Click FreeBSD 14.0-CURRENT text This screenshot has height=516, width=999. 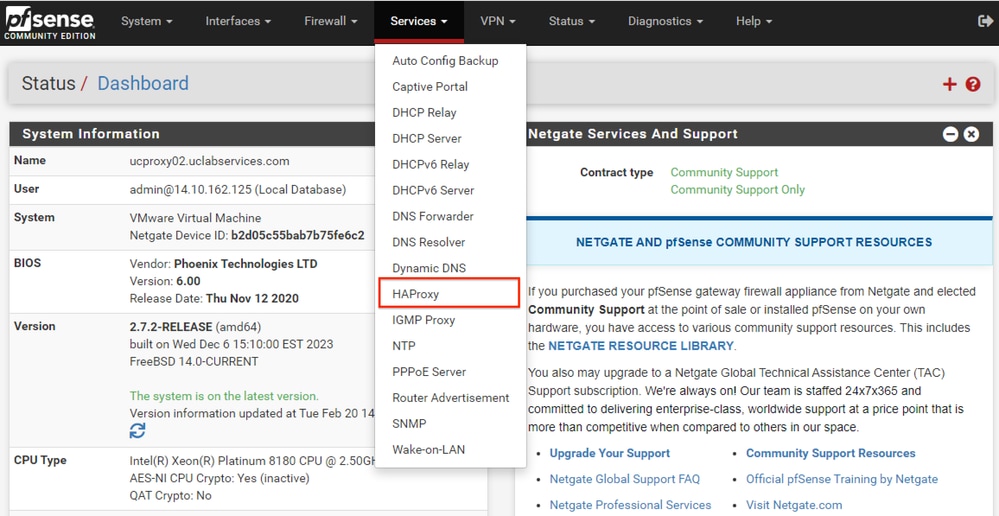coord(194,362)
